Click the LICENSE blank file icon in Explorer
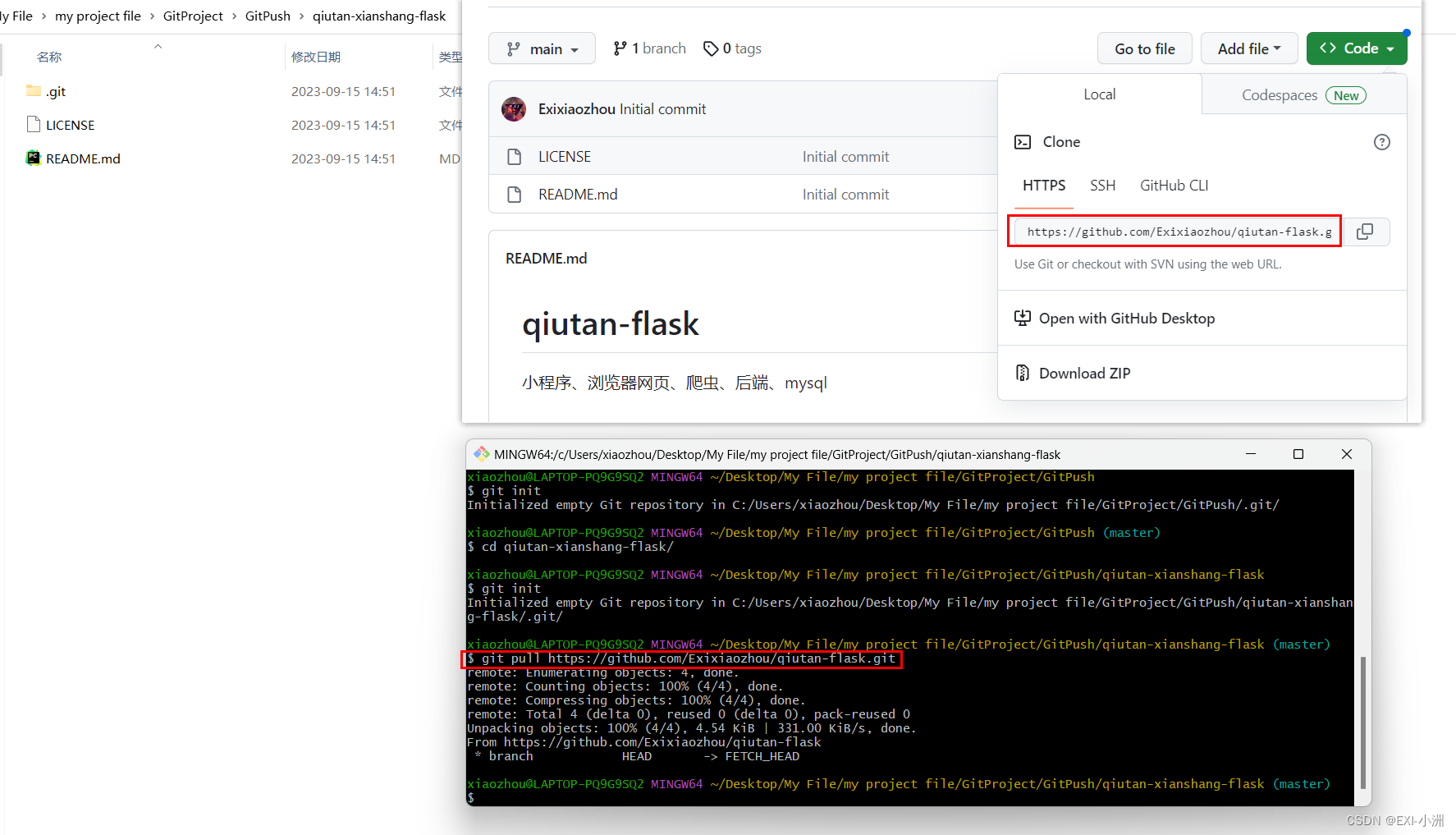The height and width of the screenshot is (835, 1456). [x=34, y=125]
